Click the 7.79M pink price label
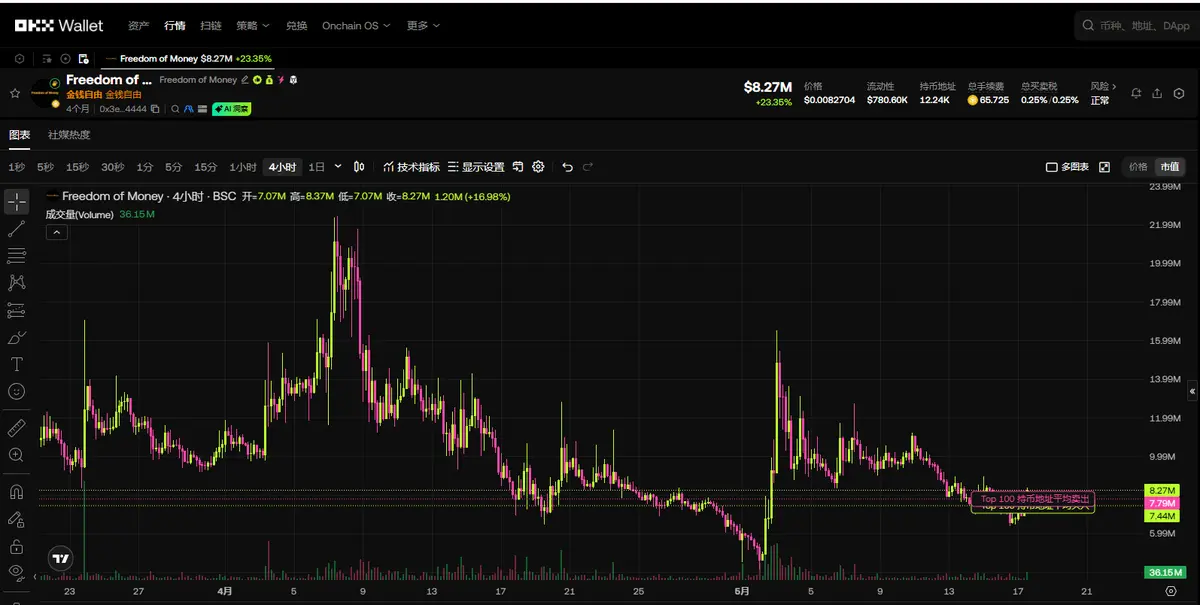 1161,503
